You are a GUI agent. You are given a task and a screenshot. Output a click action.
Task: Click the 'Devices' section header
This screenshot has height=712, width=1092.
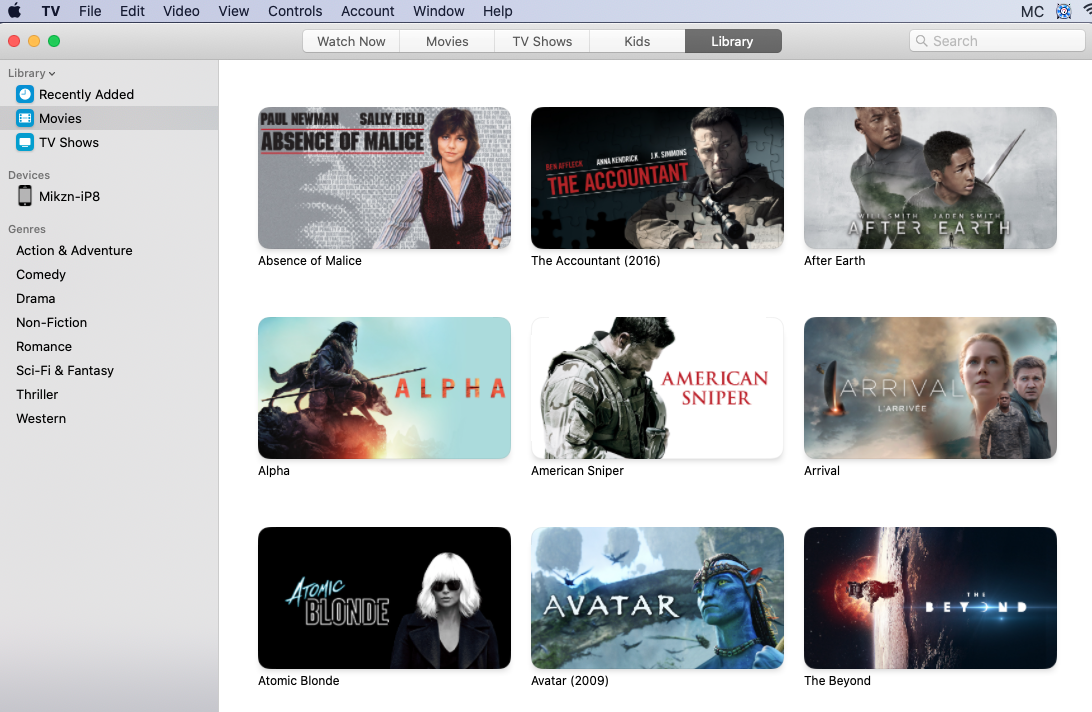click(29, 175)
